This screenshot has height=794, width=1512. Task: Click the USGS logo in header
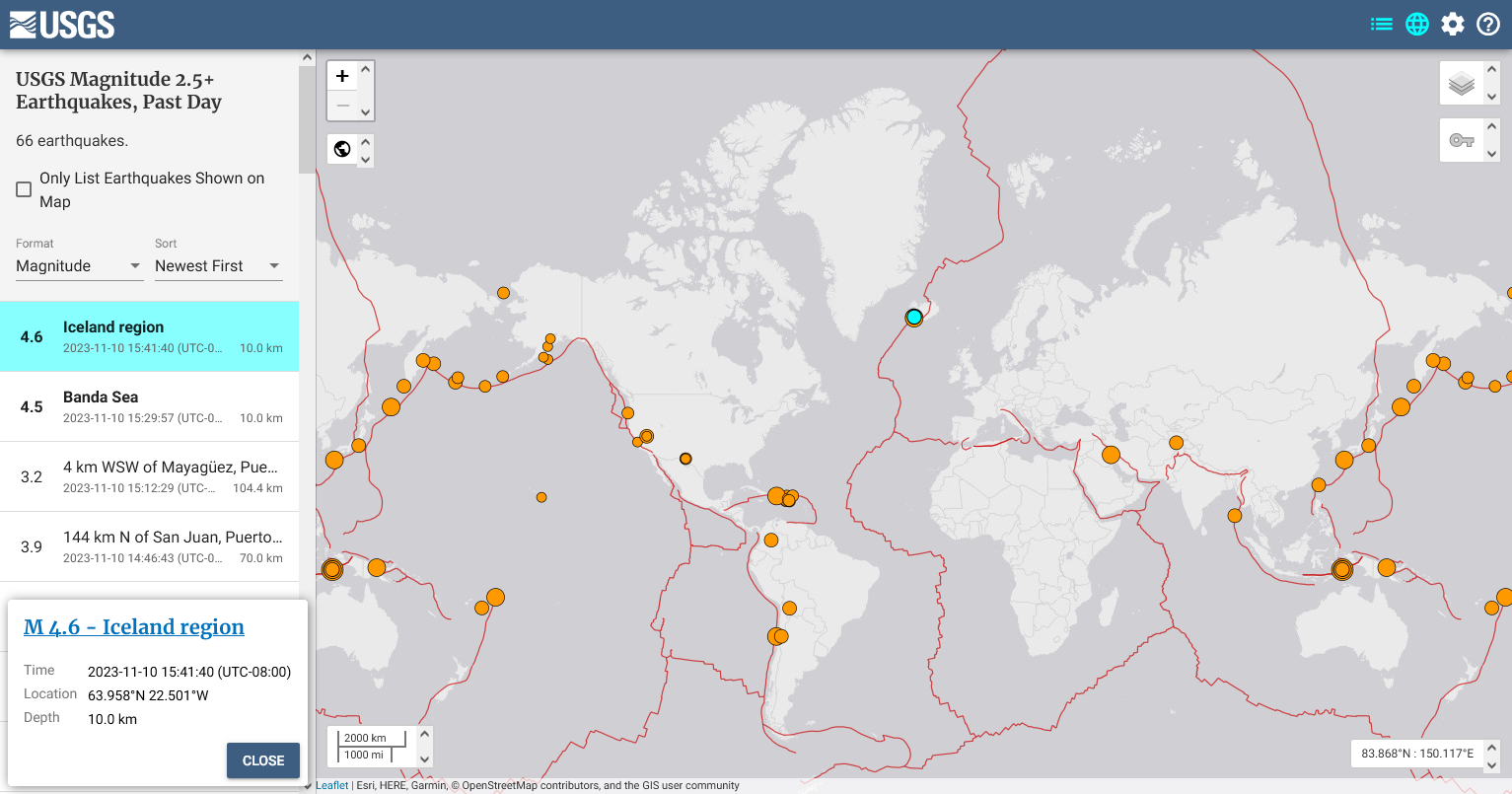pyautogui.click(x=62, y=25)
